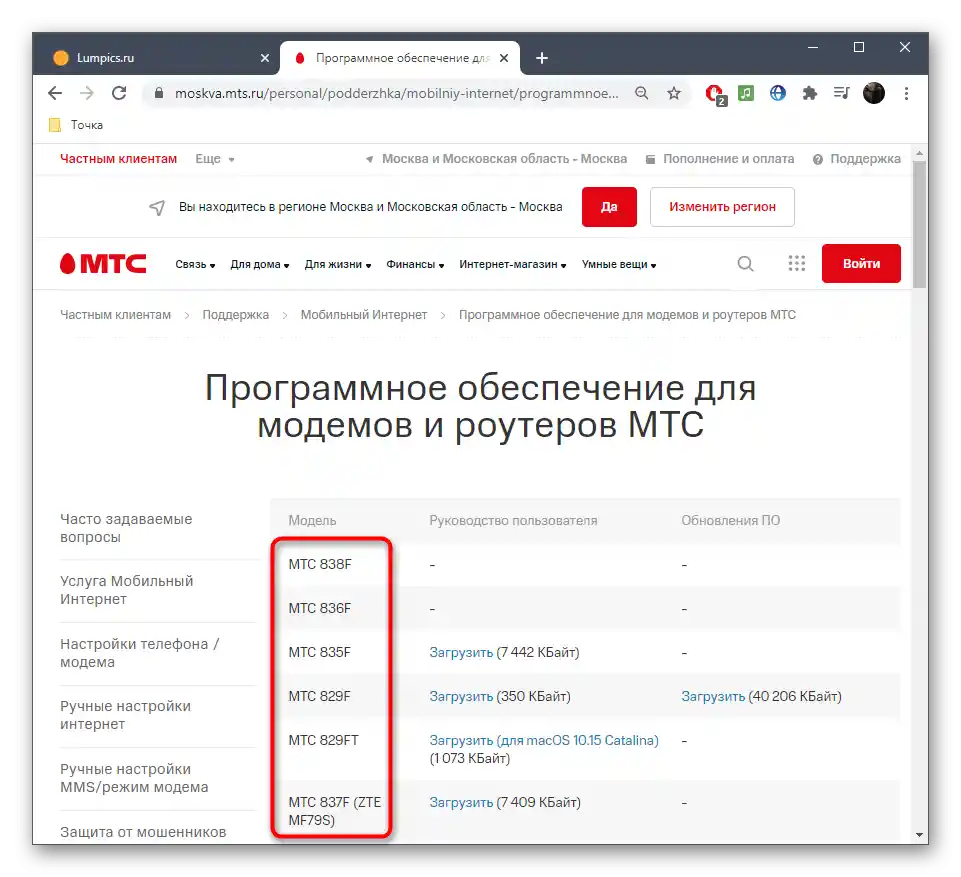Select the Программное обеспечение tab
This screenshot has width=961, height=877.
(x=400, y=58)
